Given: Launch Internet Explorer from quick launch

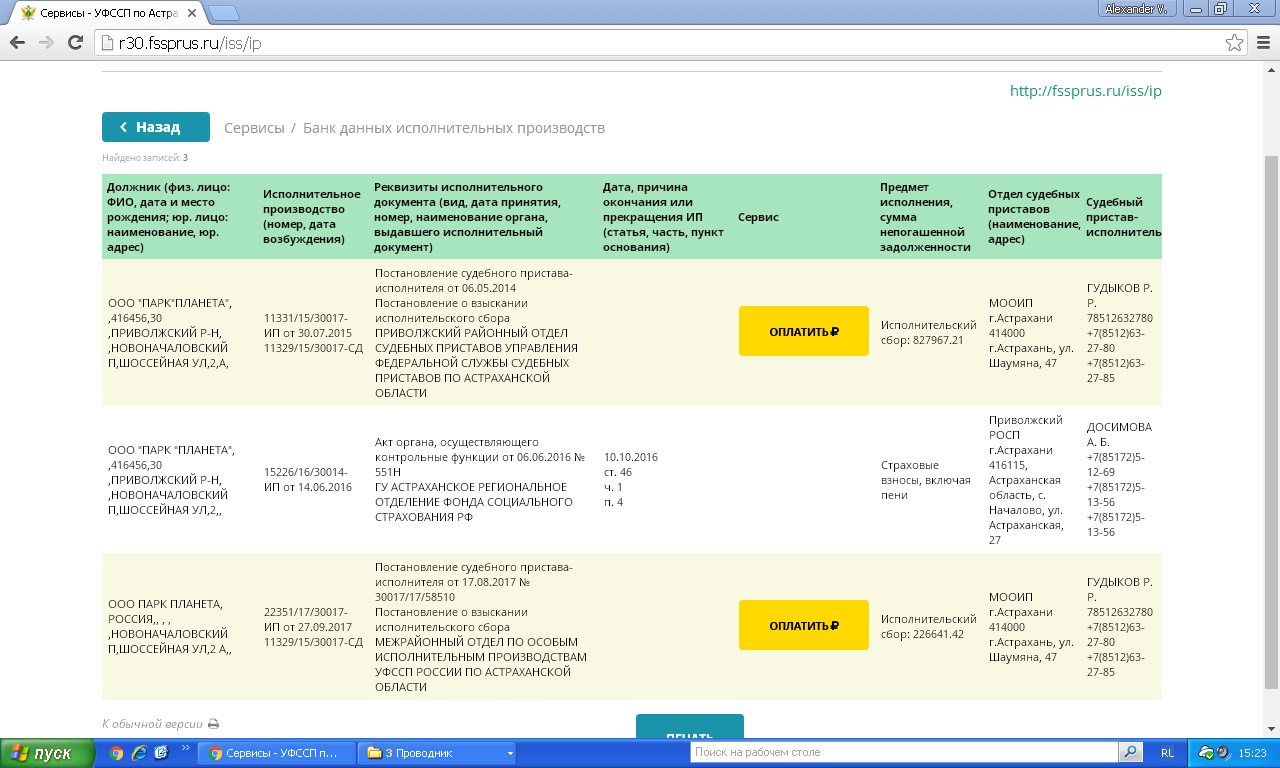Looking at the screenshot, I should point(139,753).
